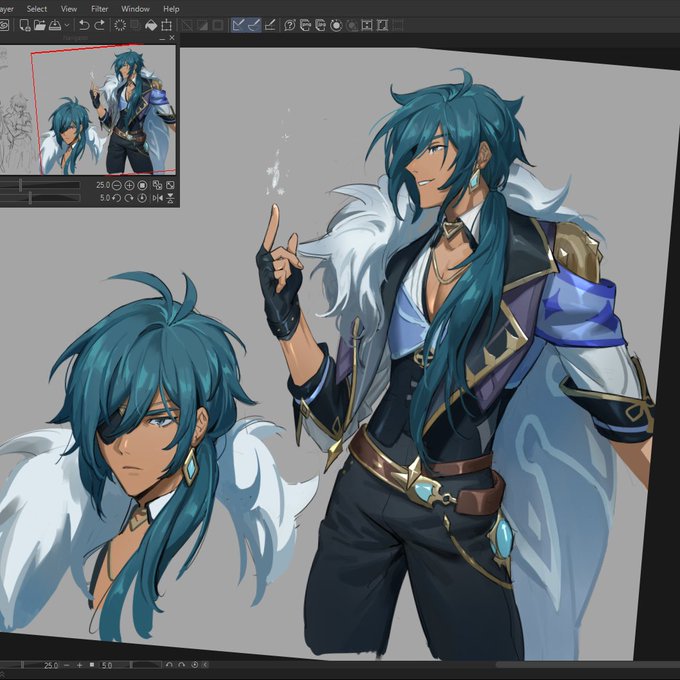Click the second speech-bubble toolbar icon
The image size is (680, 680).
coord(320,25)
